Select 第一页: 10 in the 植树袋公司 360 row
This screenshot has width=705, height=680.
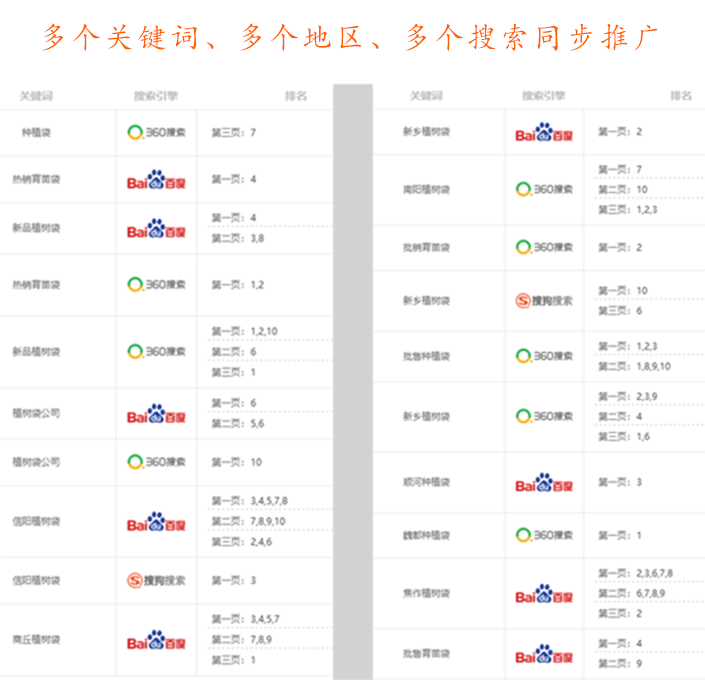click(237, 462)
